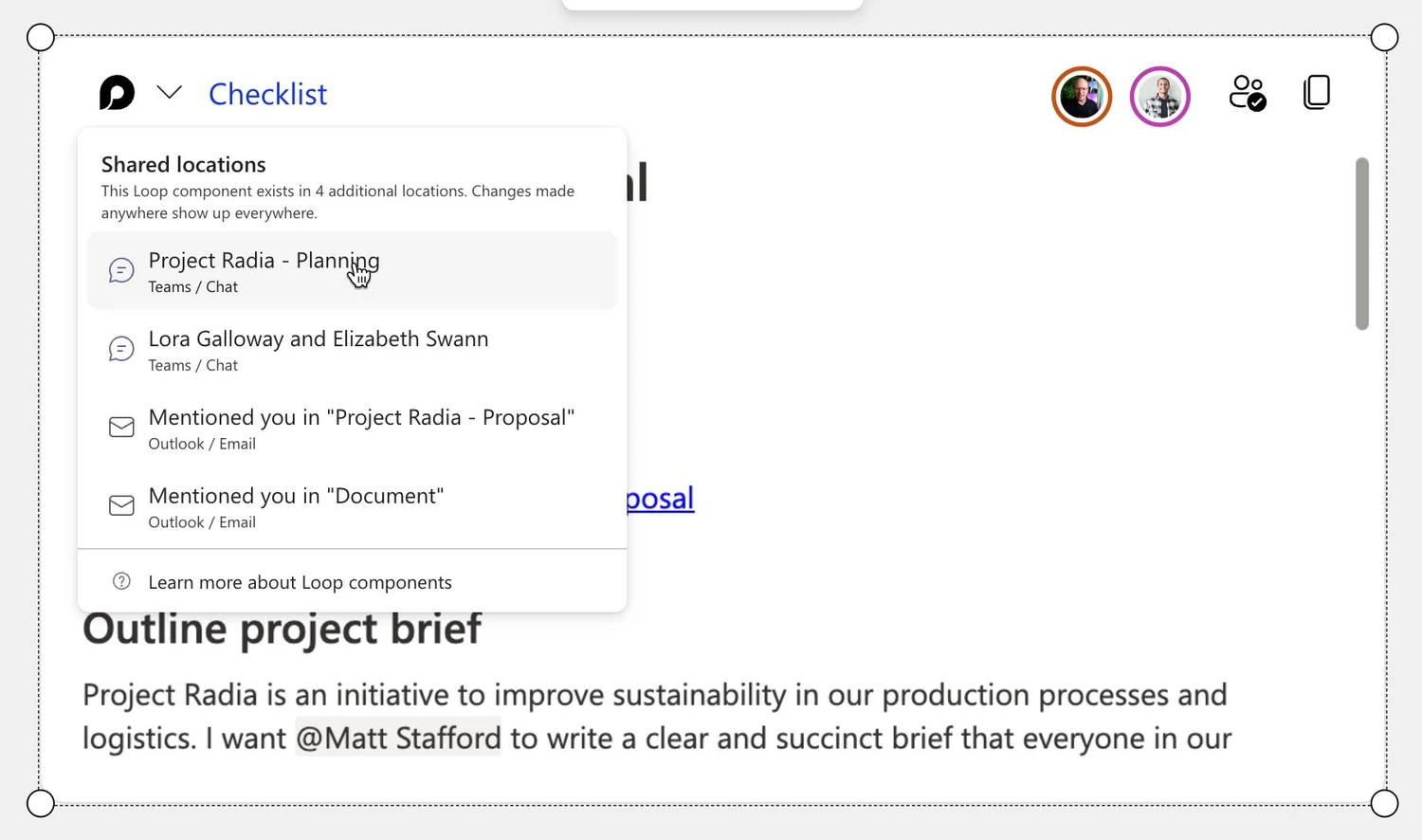1422x840 pixels.
Task: Click the shared members people icon
Action: pyautogui.click(x=1248, y=92)
